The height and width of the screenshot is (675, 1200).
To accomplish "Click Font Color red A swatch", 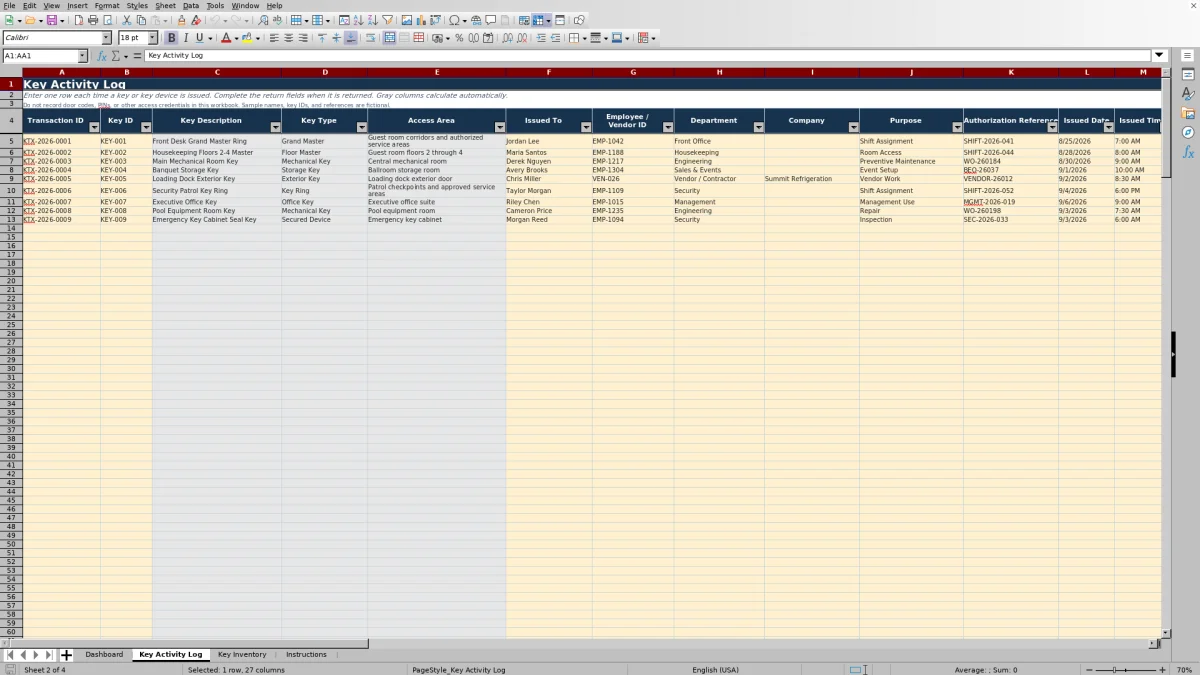I will 224,38.
